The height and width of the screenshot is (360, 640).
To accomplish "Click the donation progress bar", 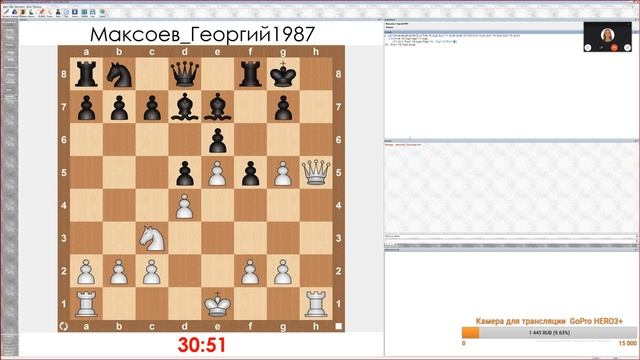I will tap(549, 333).
